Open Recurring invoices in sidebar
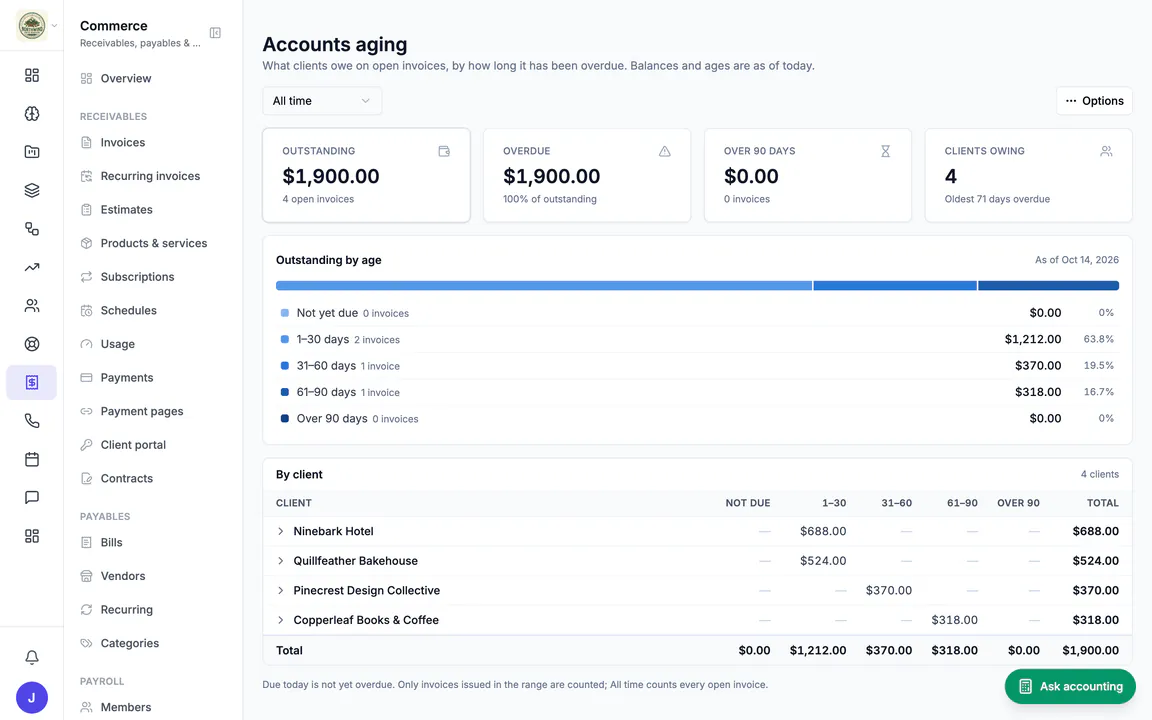This screenshot has height=720, width=1152. (153, 176)
